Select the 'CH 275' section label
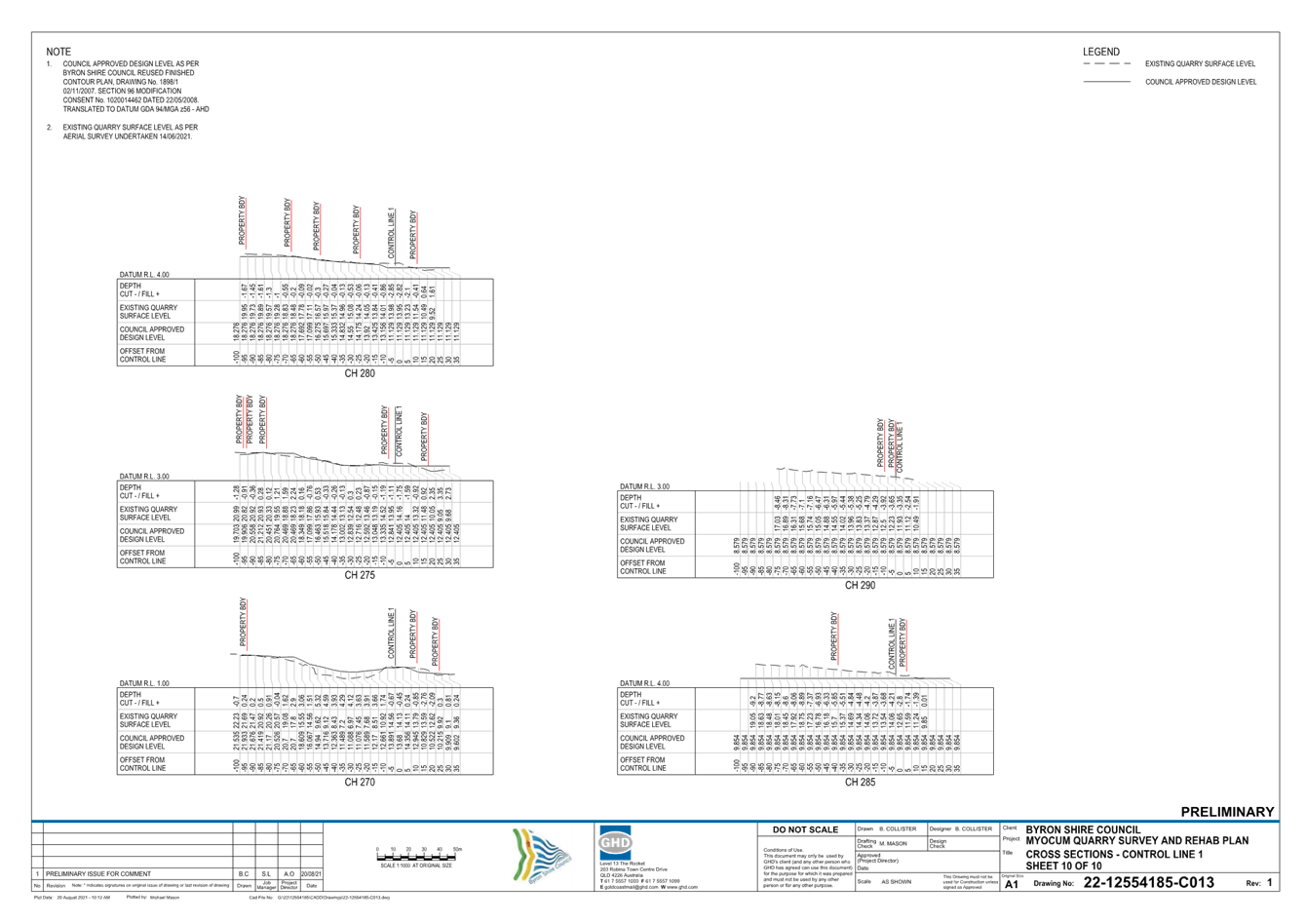The height and width of the screenshot is (924, 1306). click(x=360, y=575)
